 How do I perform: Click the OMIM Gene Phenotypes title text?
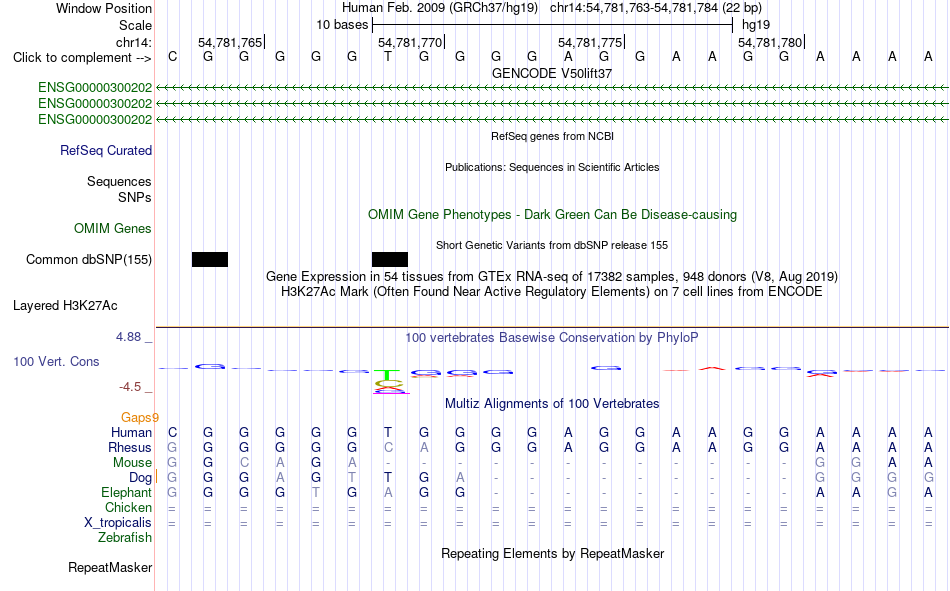[x=552, y=215]
